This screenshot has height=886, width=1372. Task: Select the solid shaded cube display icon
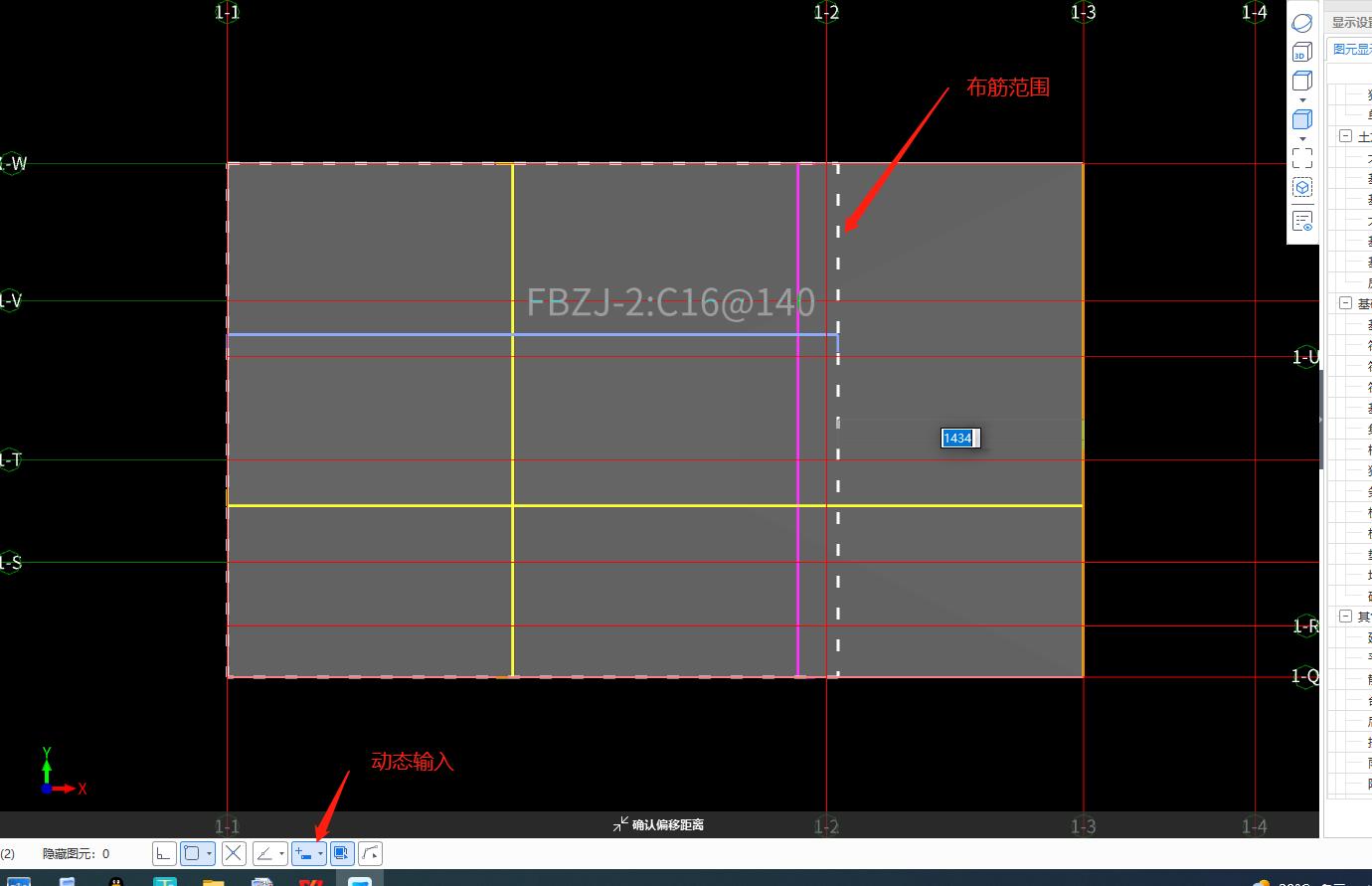(x=1302, y=119)
